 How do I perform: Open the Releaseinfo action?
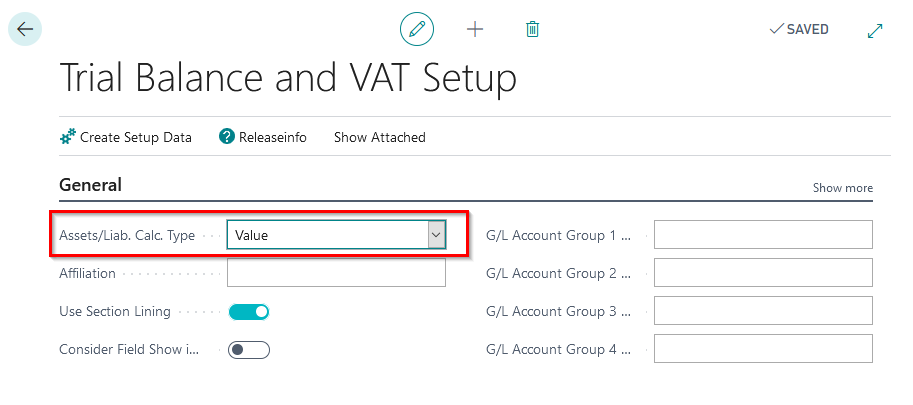click(272, 137)
